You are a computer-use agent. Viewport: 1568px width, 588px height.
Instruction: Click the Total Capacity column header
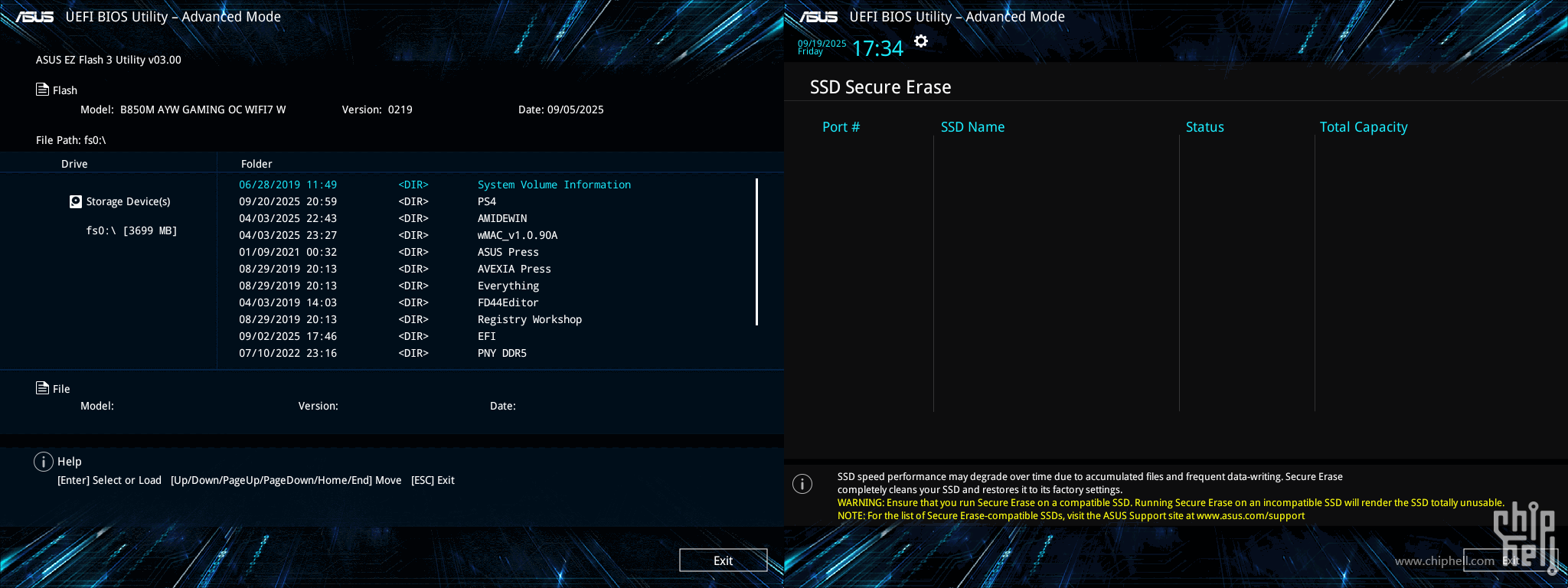coord(1364,127)
